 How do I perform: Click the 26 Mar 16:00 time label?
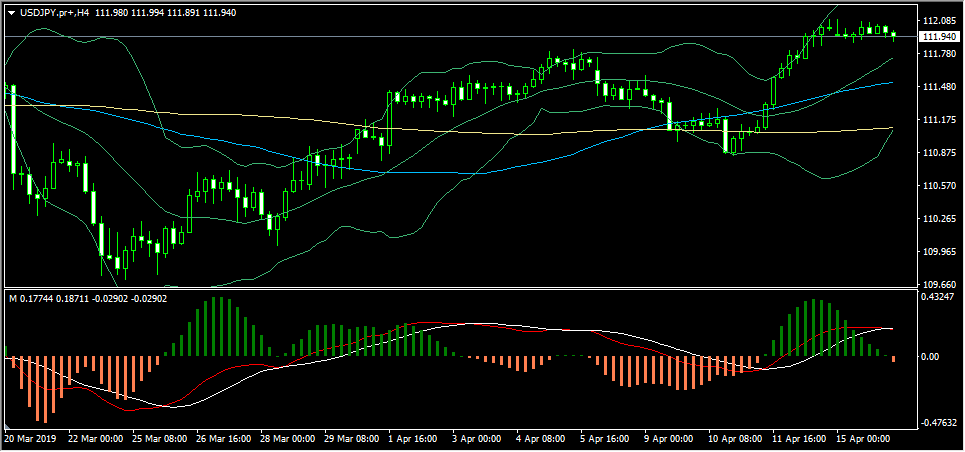click(x=224, y=439)
